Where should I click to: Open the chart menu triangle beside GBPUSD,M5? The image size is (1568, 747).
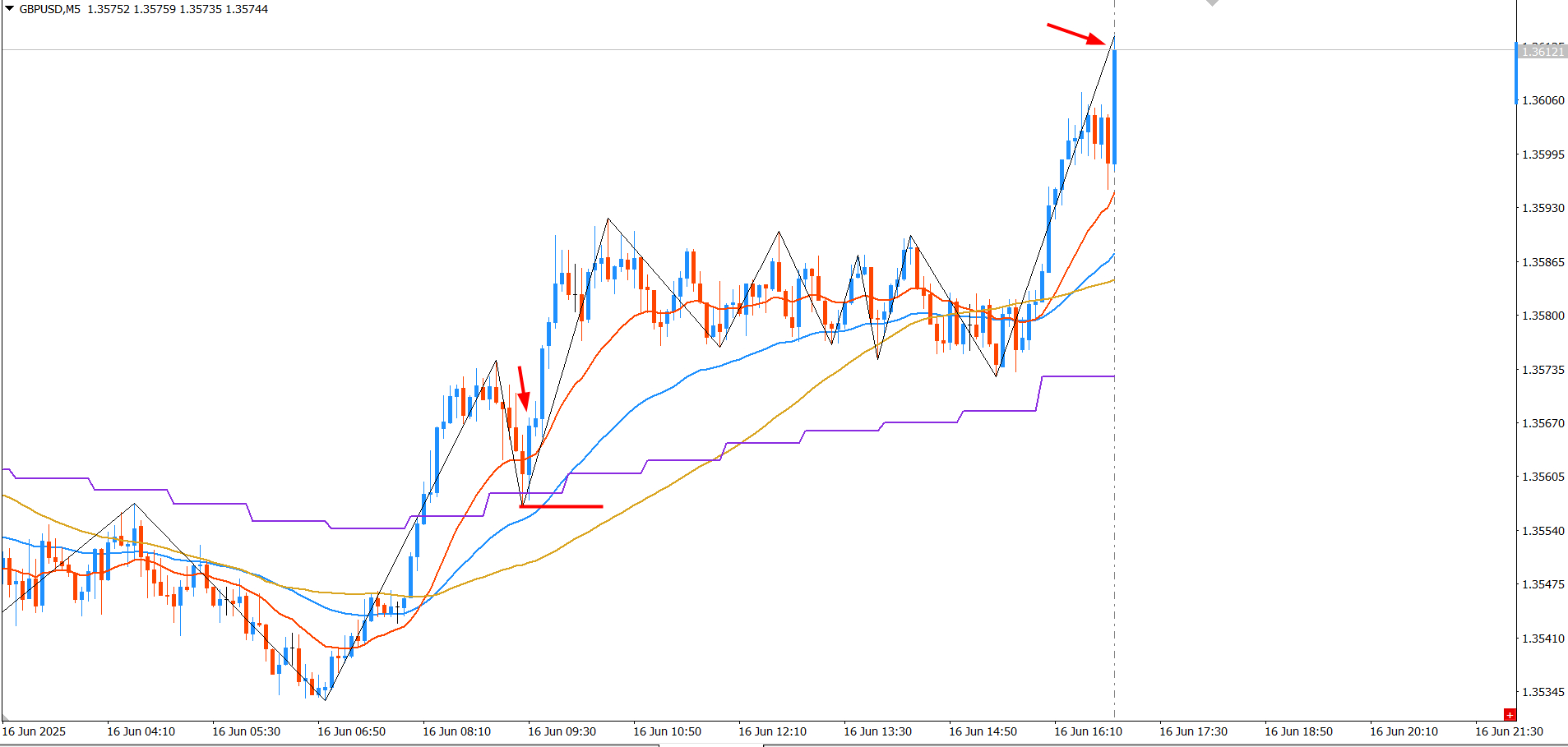[x=9, y=9]
